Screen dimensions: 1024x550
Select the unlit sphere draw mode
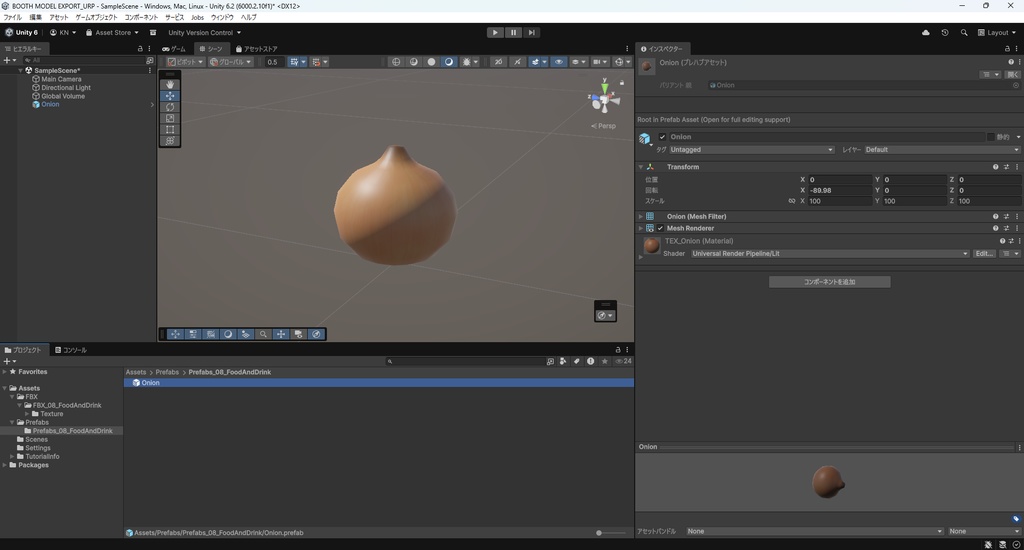431,62
